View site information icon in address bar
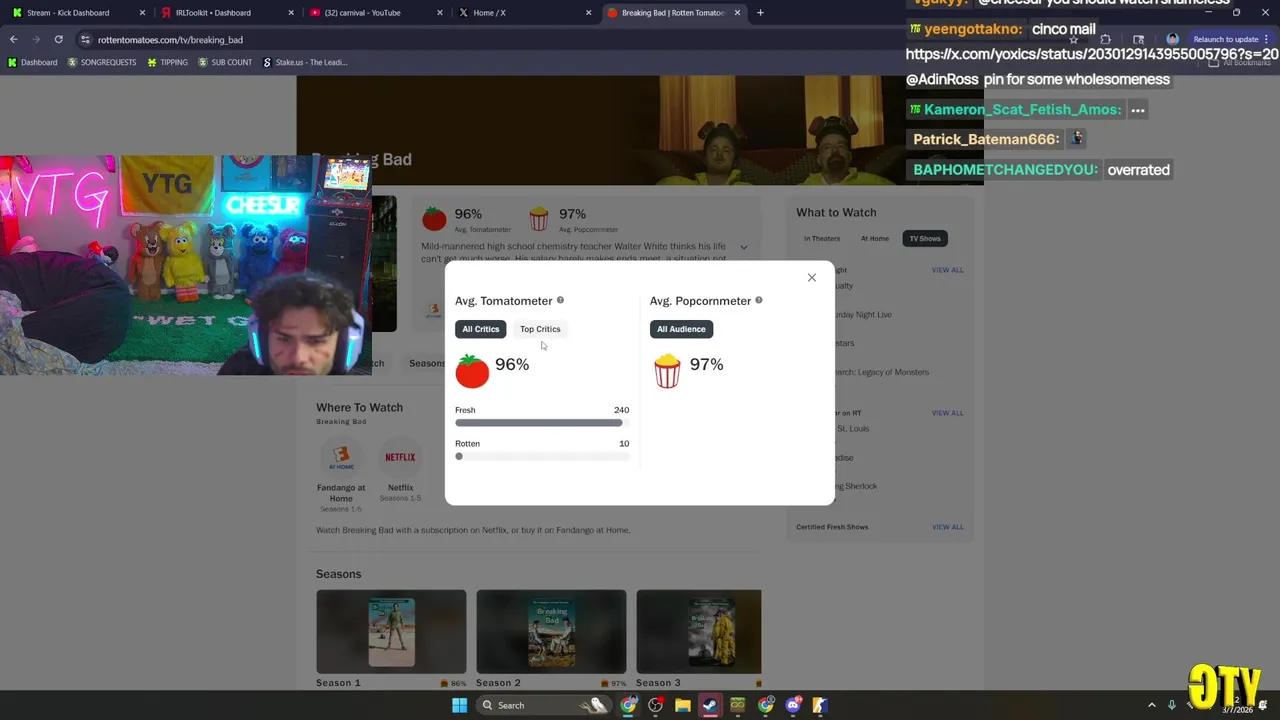This screenshot has height=720, width=1280. point(85,39)
